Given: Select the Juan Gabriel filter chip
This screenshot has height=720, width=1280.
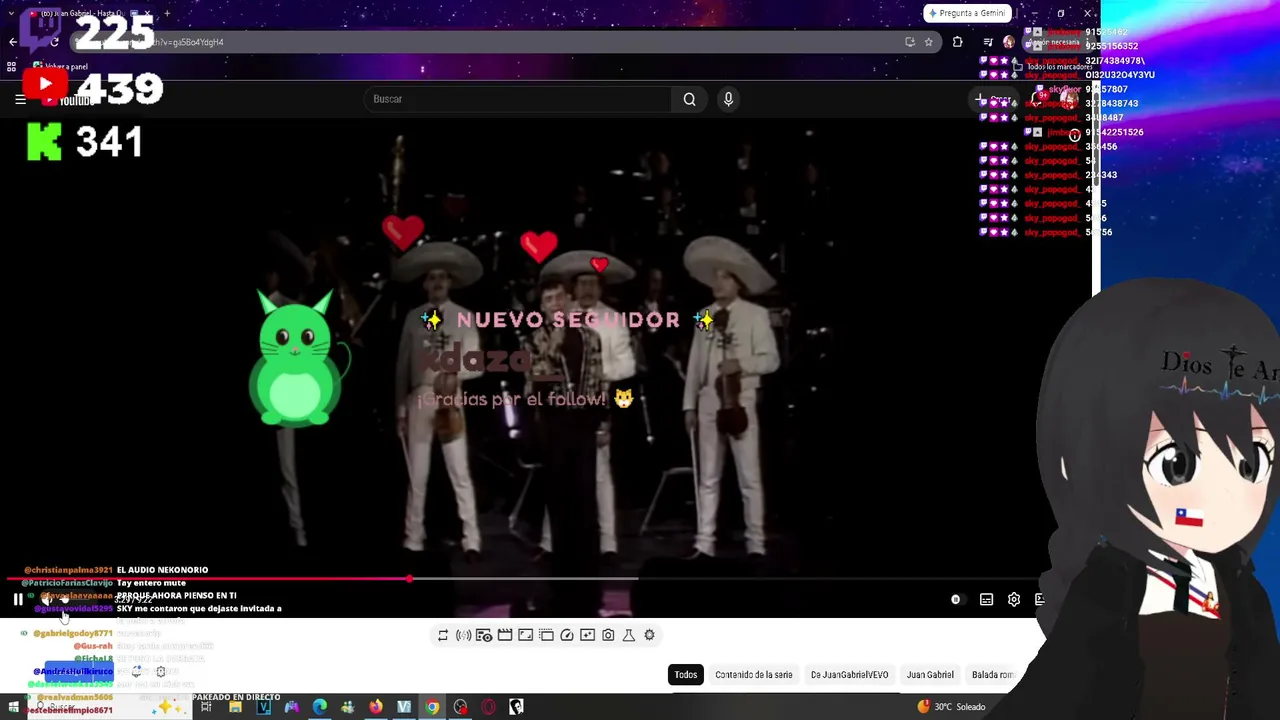Looking at the screenshot, I should pyautogui.click(x=930, y=675).
